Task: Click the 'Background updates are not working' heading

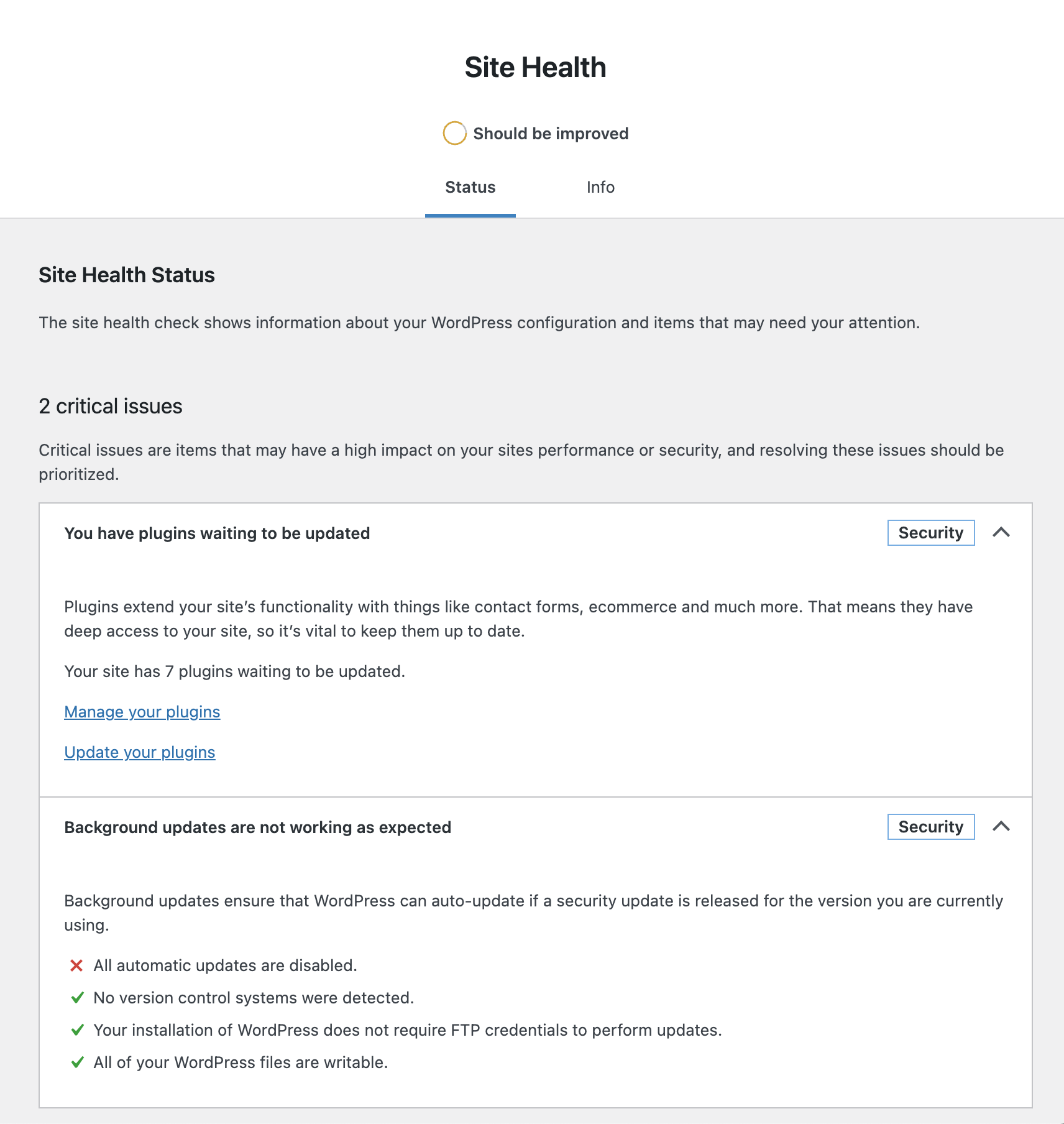Action: pos(257,827)
